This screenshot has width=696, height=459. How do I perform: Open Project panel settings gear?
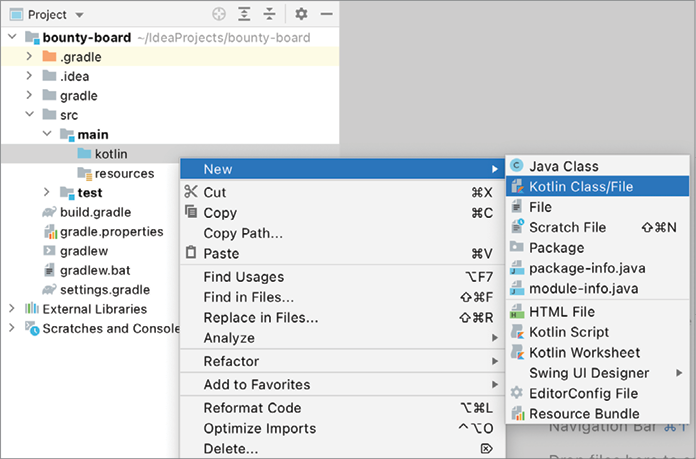[x=302, y=15]
